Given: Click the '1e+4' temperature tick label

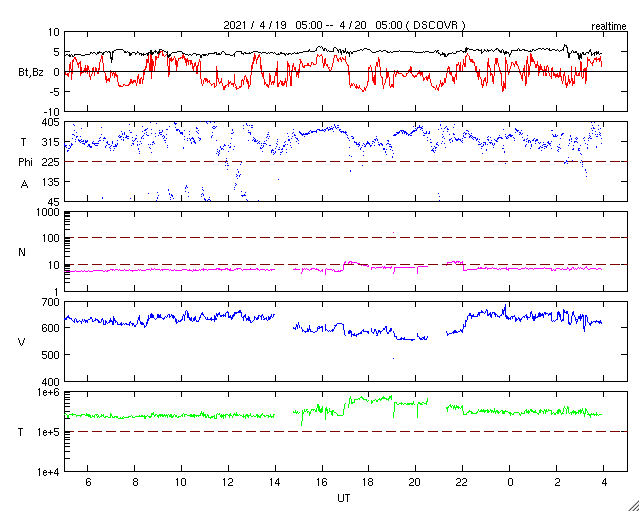Looking at the screenshot, I should point(48,472).
